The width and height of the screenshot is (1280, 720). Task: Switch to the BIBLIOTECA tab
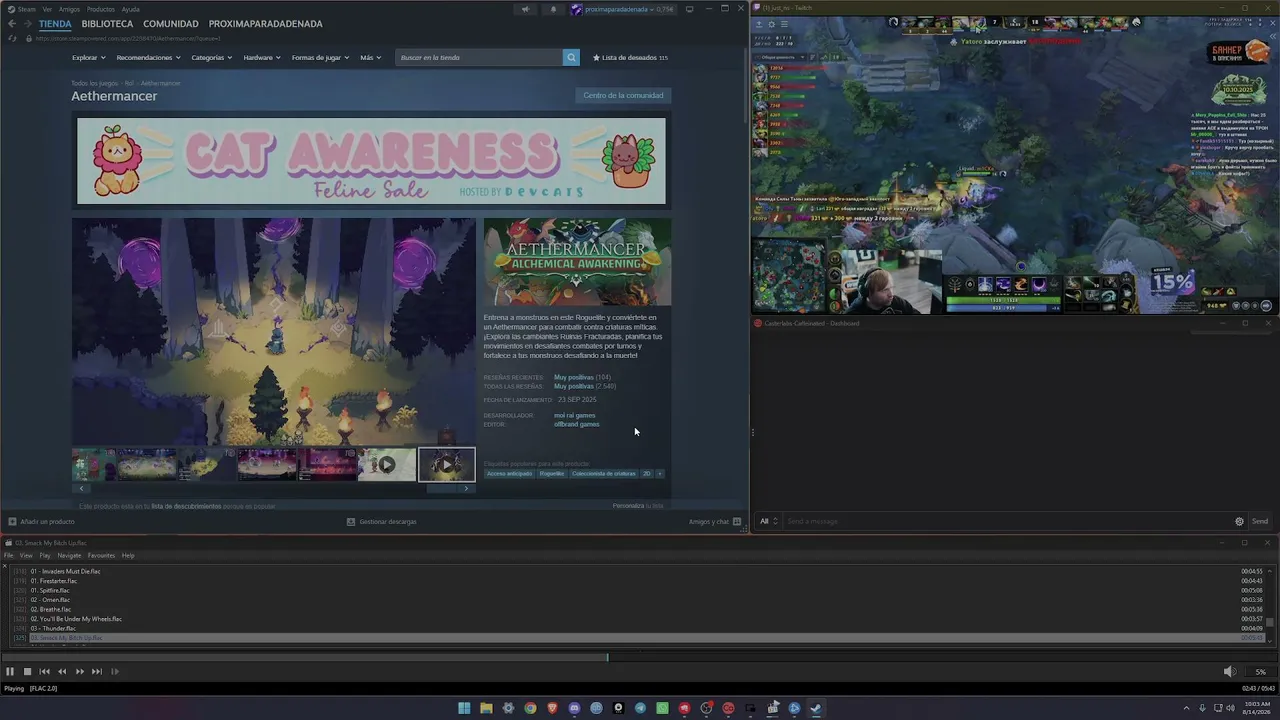coord(107,24)
